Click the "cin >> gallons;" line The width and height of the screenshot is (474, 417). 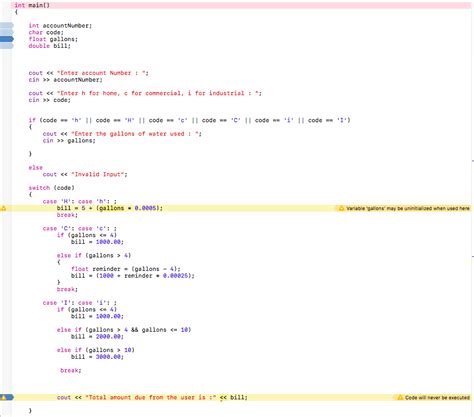(x=69, y=141)
